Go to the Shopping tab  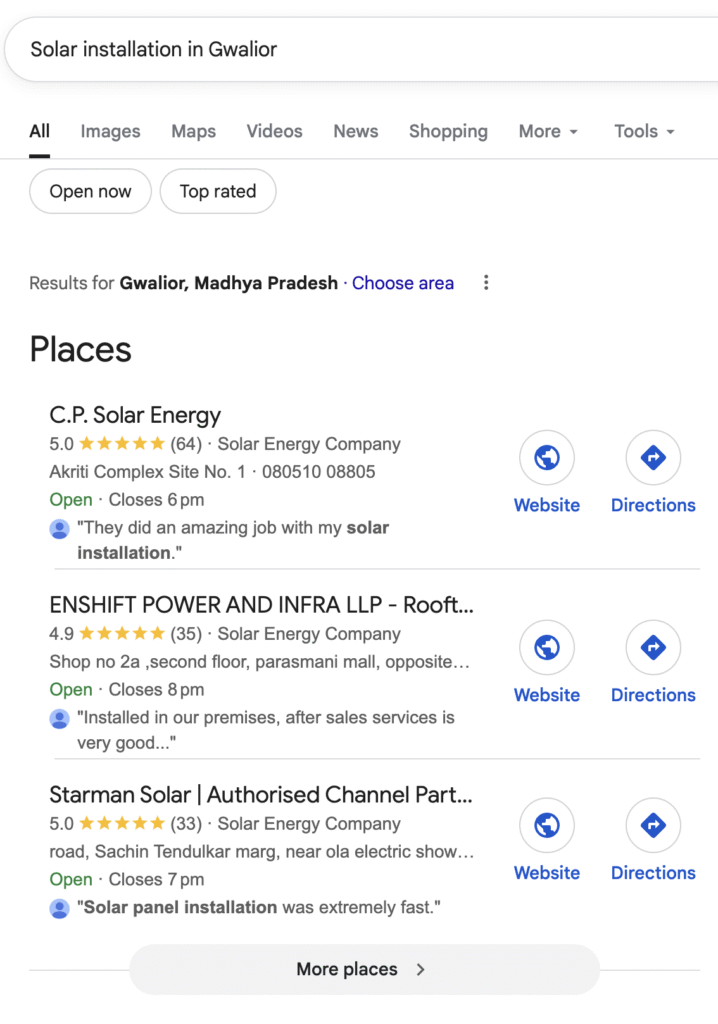[x=448, y=131]
